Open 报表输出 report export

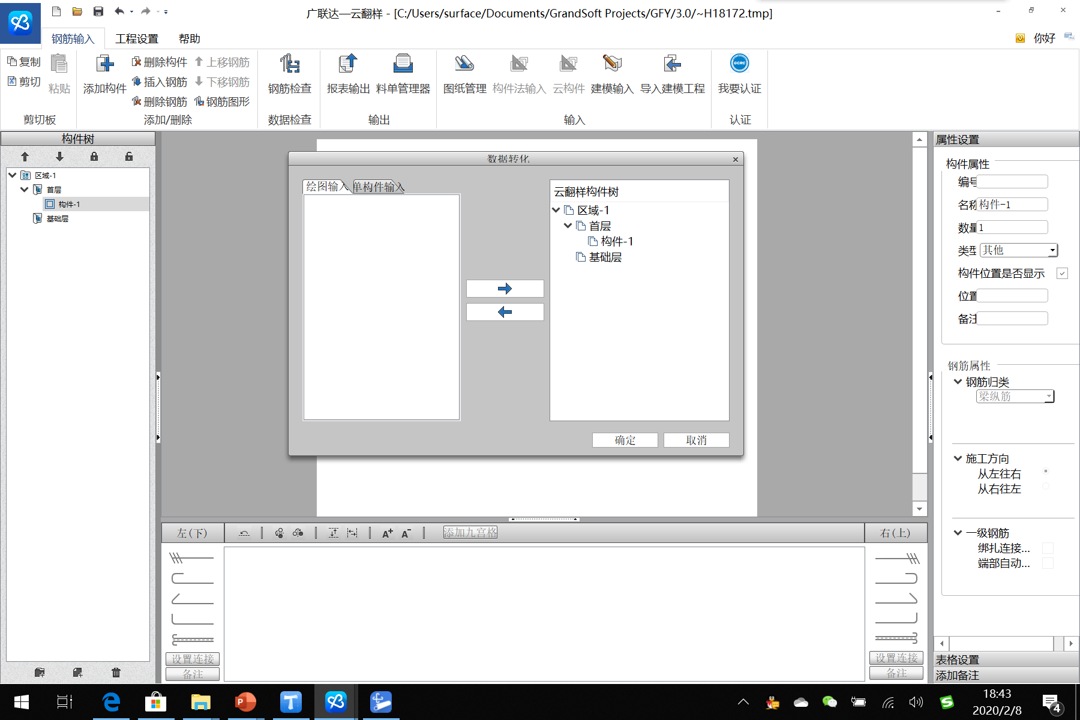(348, 74)
